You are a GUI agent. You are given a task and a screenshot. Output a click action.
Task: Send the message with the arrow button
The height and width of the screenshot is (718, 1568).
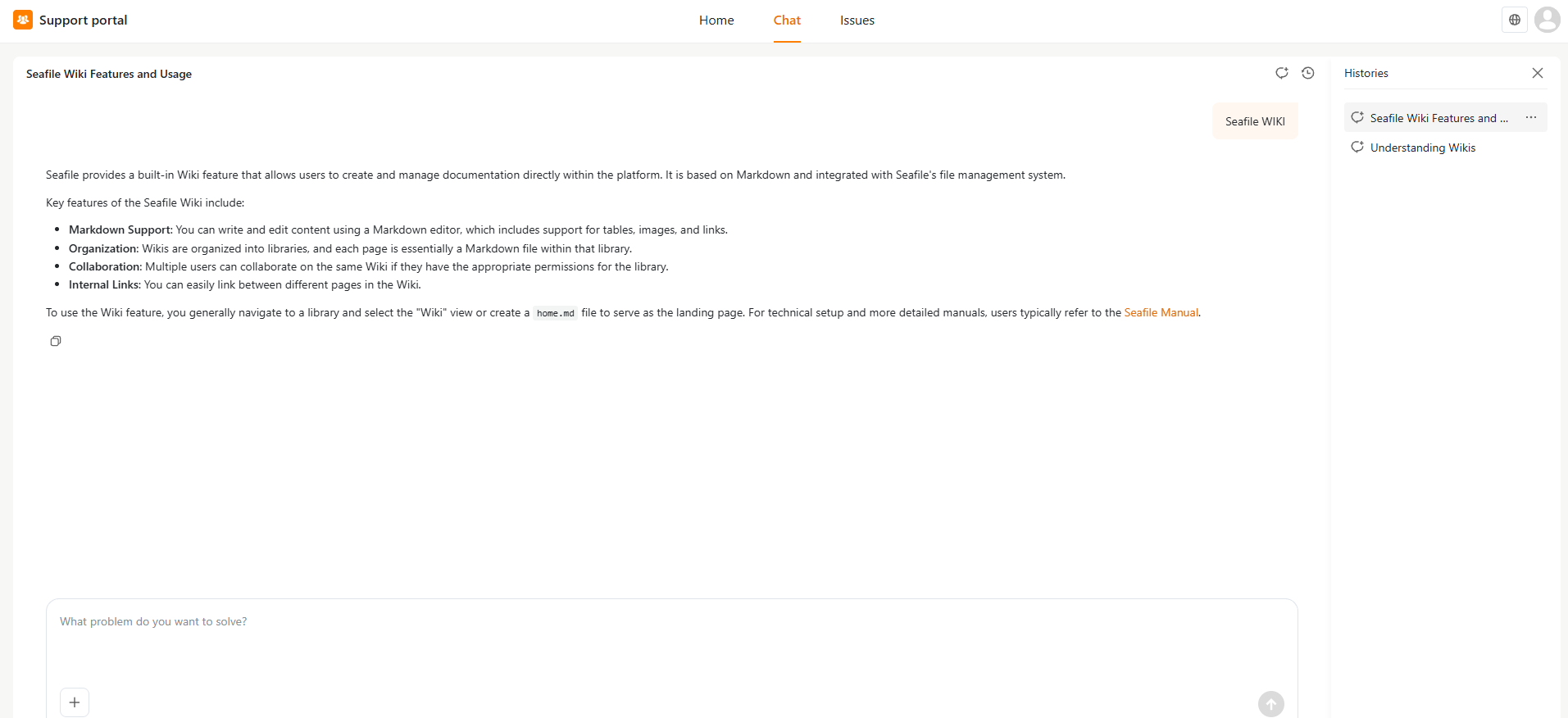(1271, 704)
